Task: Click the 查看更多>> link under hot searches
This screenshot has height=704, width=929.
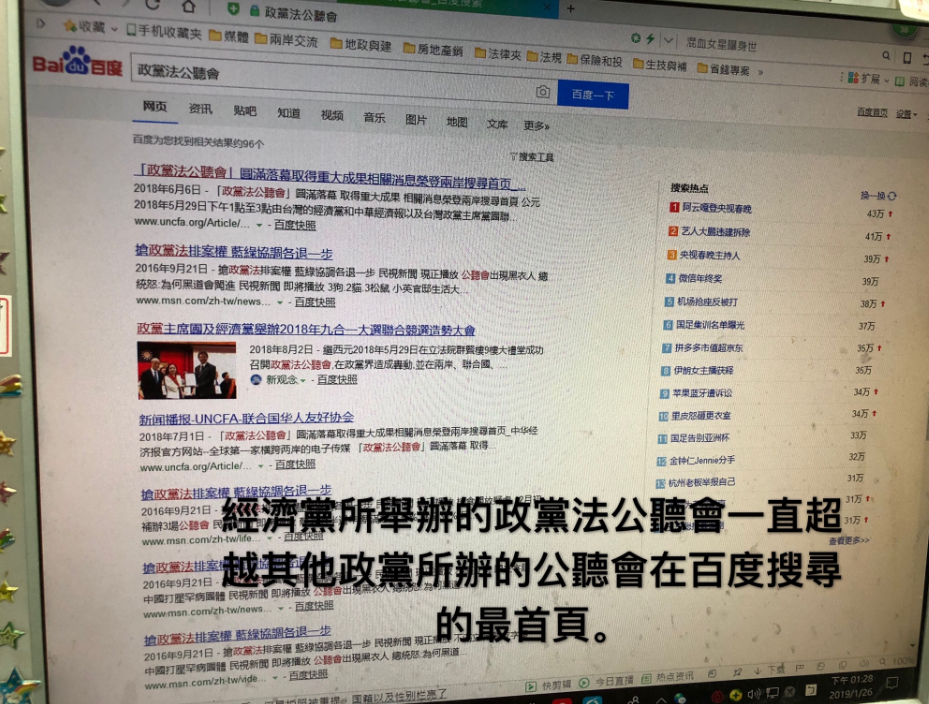Action: (849, 540)
